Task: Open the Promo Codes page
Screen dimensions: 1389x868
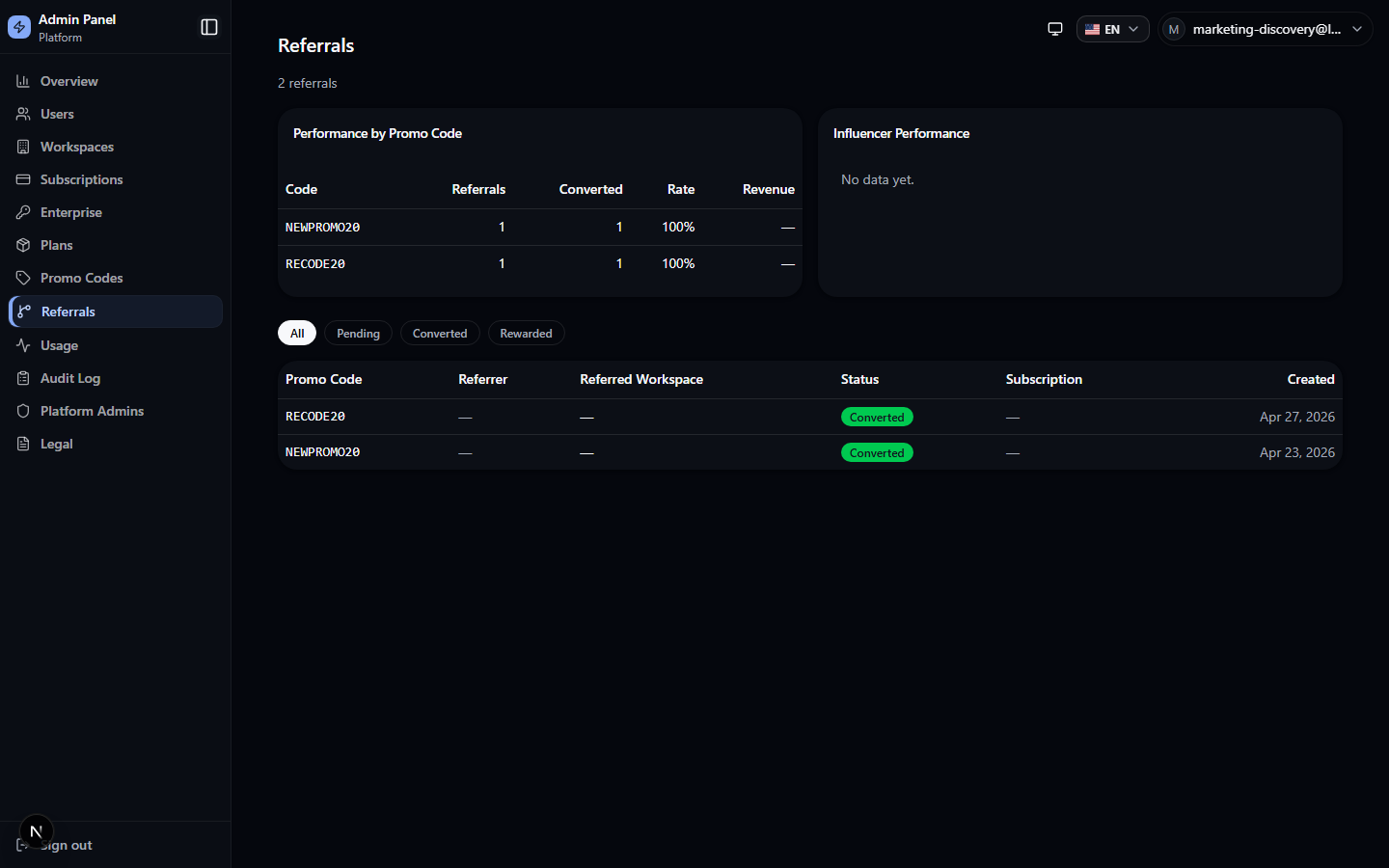Action: point(116,278)
